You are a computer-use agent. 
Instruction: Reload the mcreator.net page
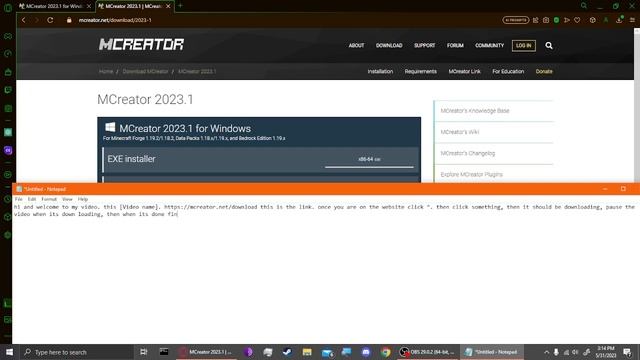(50, 20)
